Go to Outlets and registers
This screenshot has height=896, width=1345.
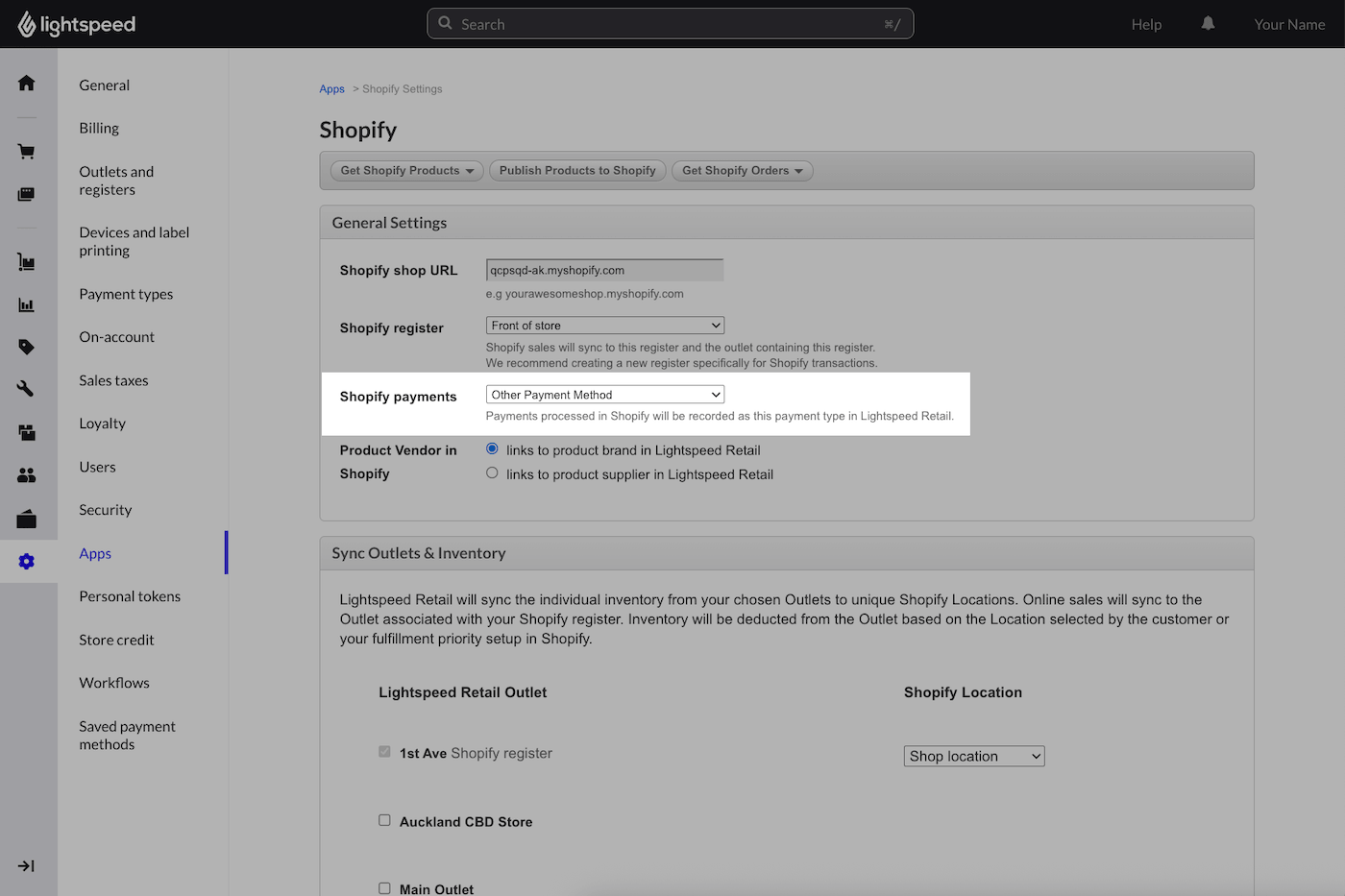[x=116, y=181]
